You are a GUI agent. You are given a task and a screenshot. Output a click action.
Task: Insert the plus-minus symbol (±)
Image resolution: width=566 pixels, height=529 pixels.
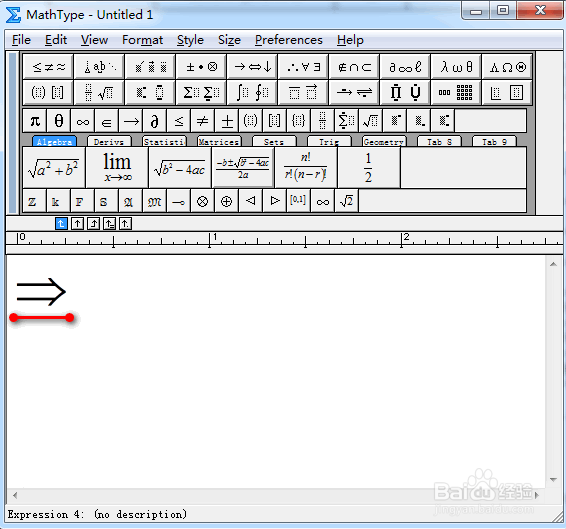click(227, 121)
